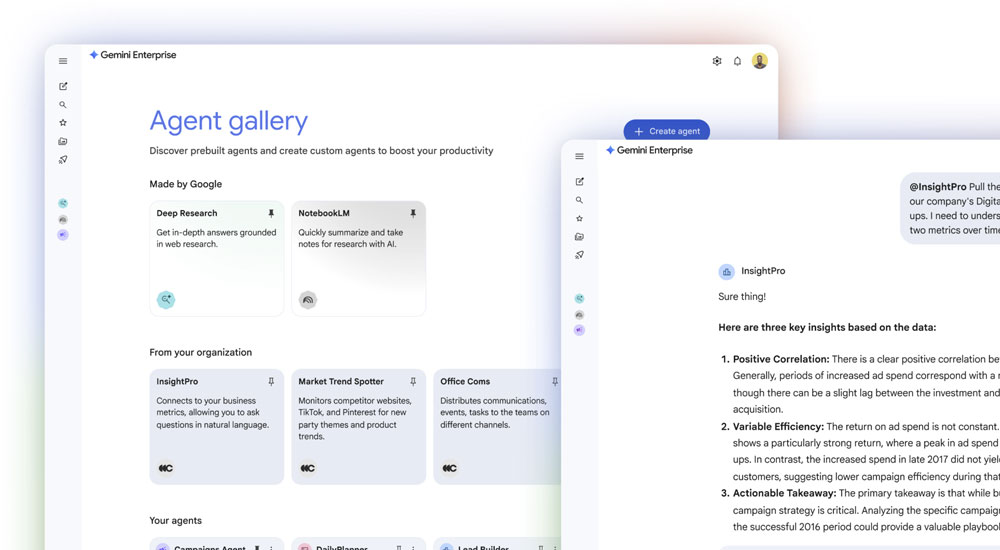This screenshot has height=550, width=1000.
Task: Open gray agent avatar in chat window sidebar
Action: 579,315
